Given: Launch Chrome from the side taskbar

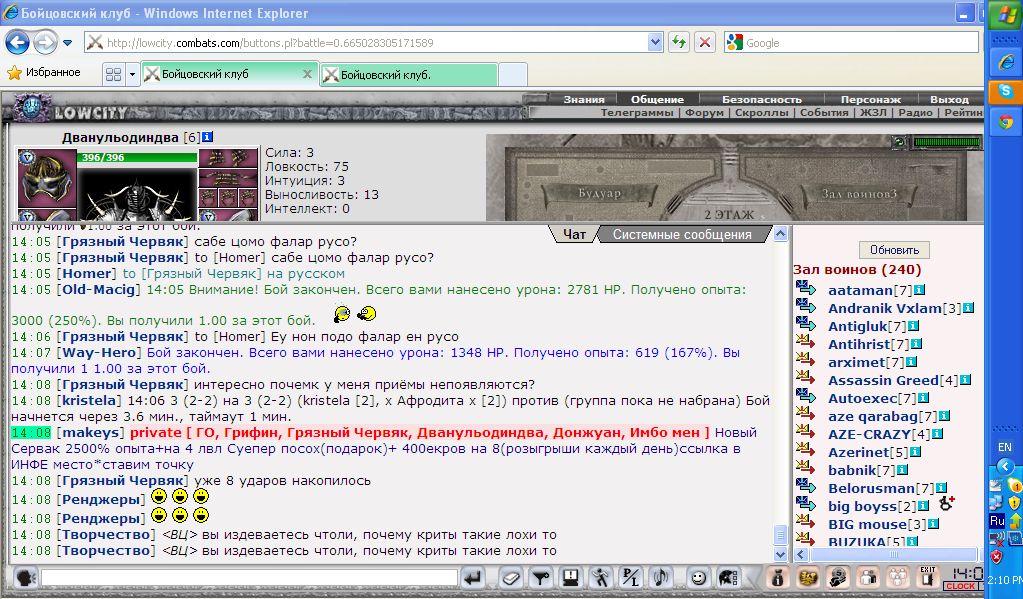Looking at the screenshot, I should click(1005, 121).
